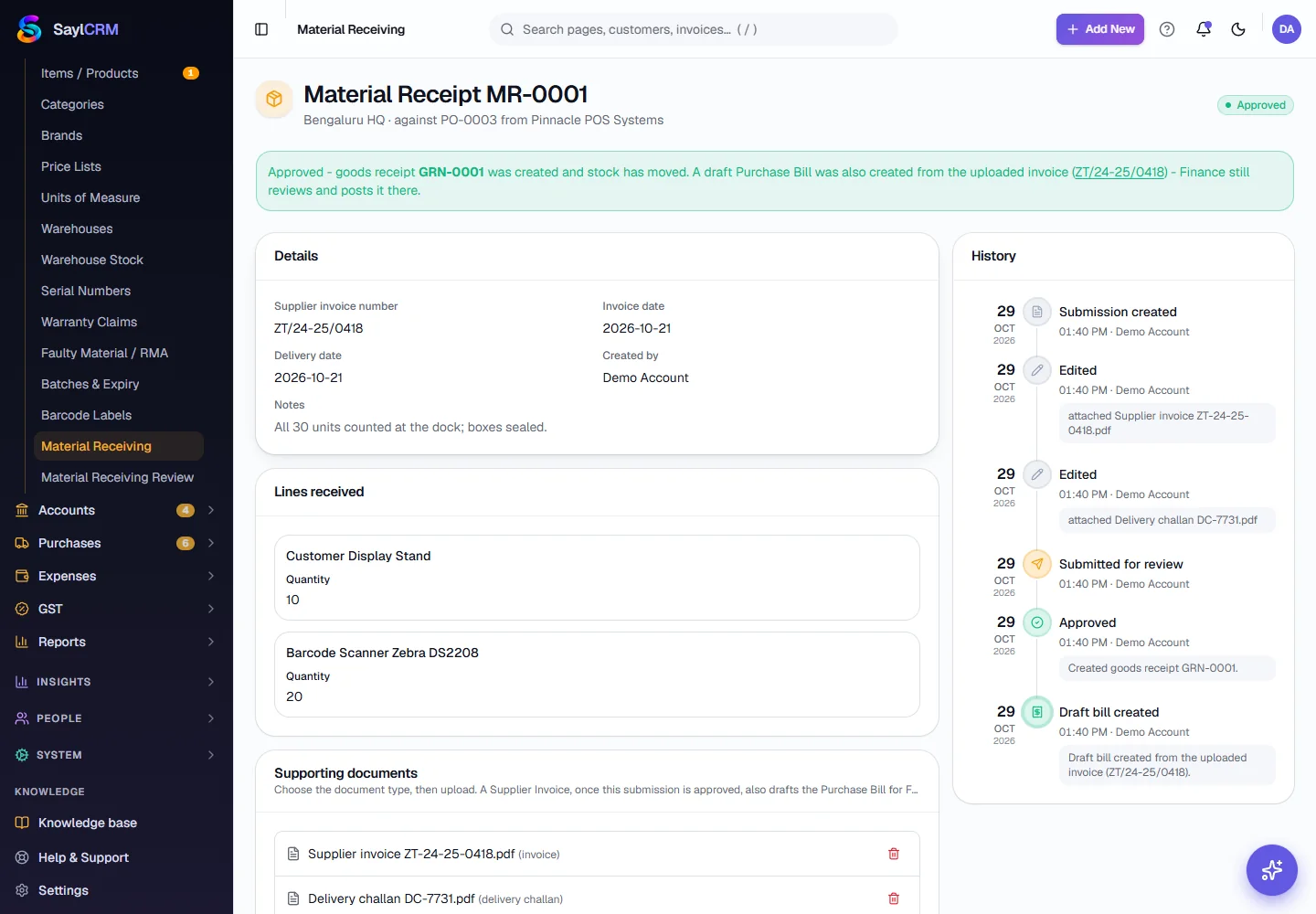This screenshot has width=1316, height=914.
Task: Click the Customer Display Stand line card
Action: point(597,578)
